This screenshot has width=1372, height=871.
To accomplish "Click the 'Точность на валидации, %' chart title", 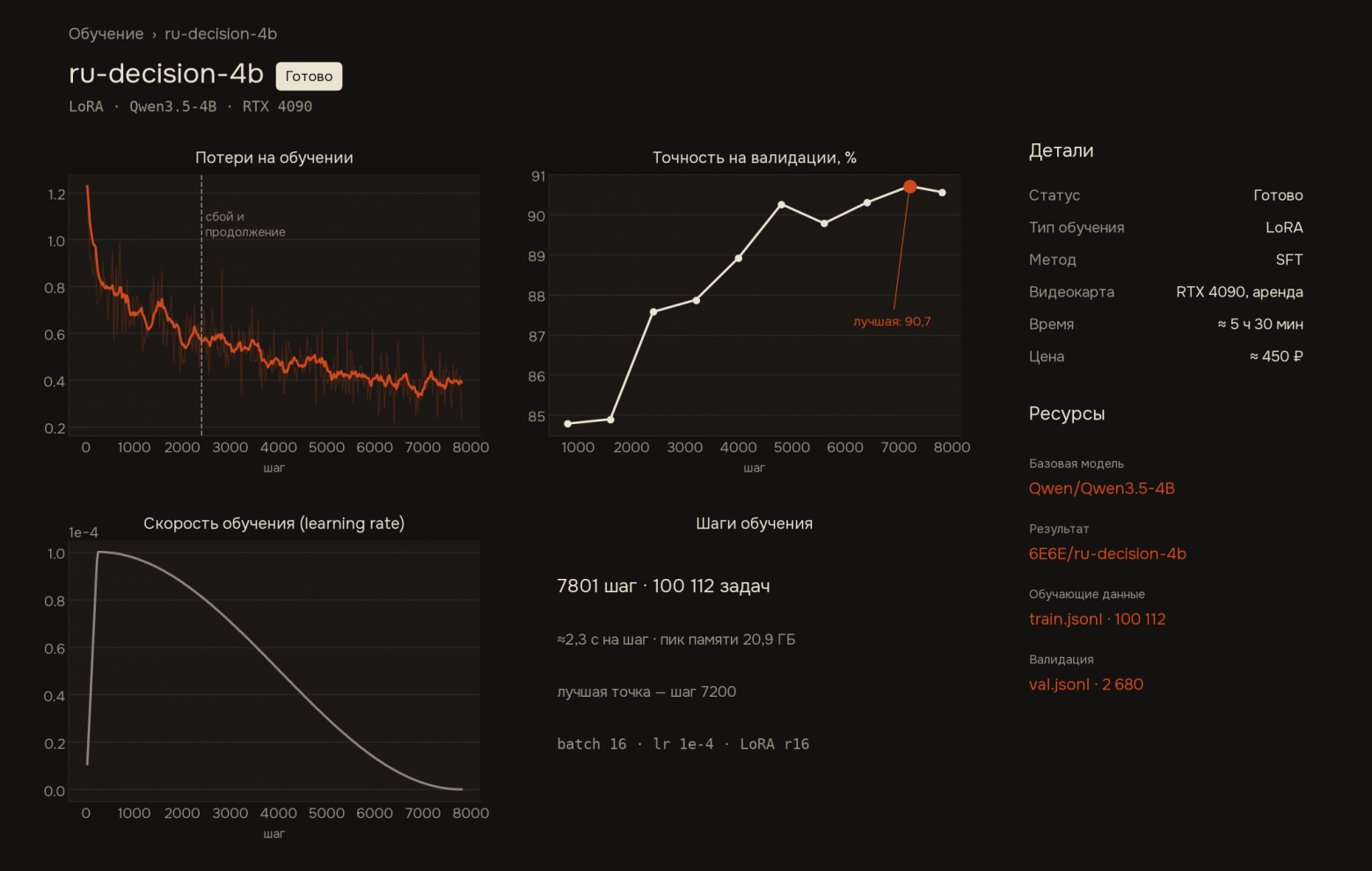I will point(754,157).
